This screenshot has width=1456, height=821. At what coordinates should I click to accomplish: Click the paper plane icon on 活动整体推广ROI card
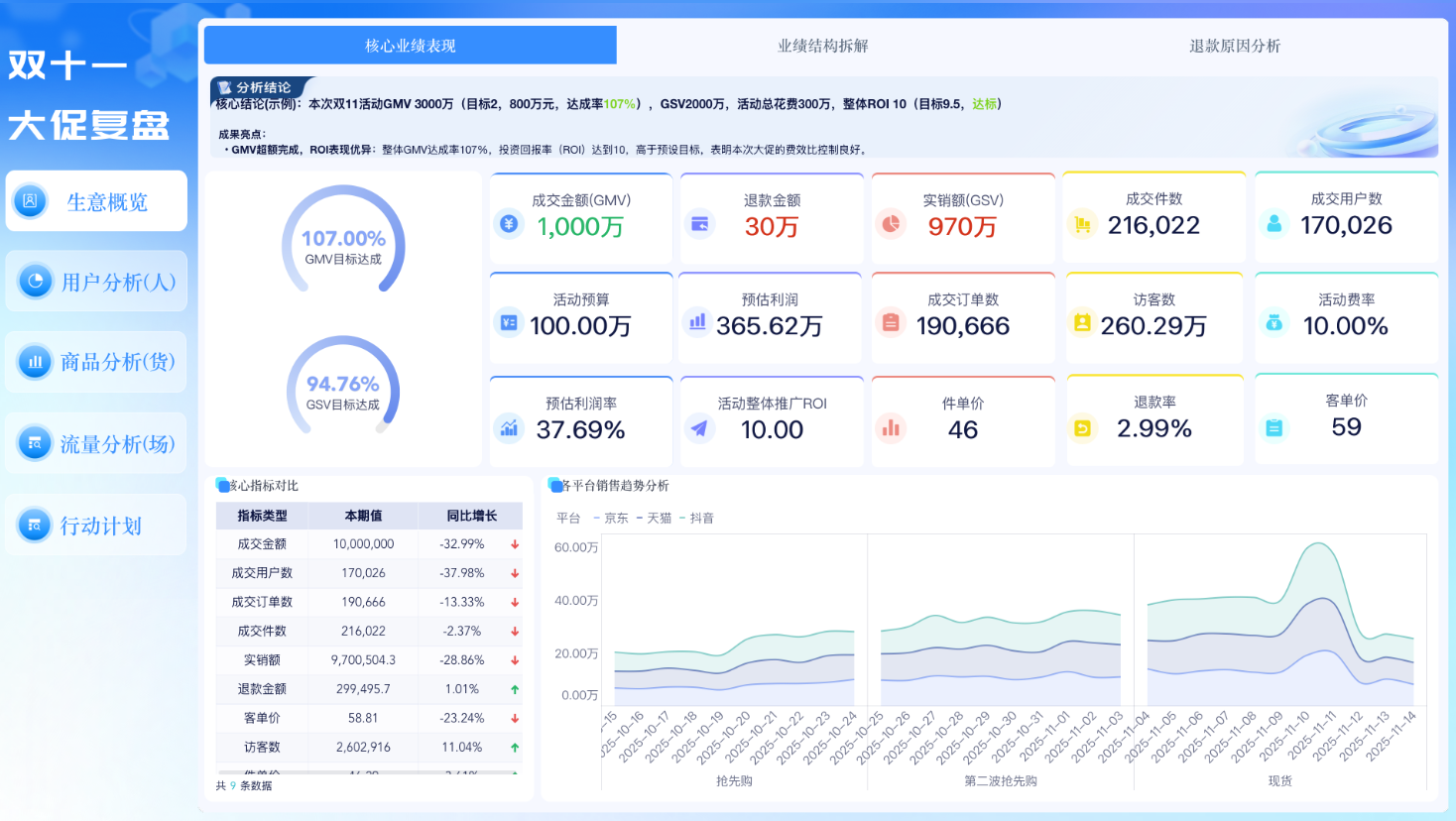pos(700,429)
